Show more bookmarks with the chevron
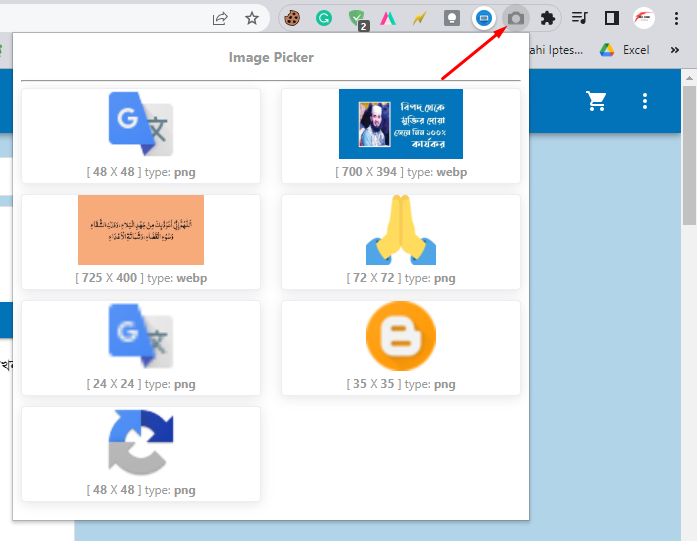697x541 pixels. click(x=675, y=50)
